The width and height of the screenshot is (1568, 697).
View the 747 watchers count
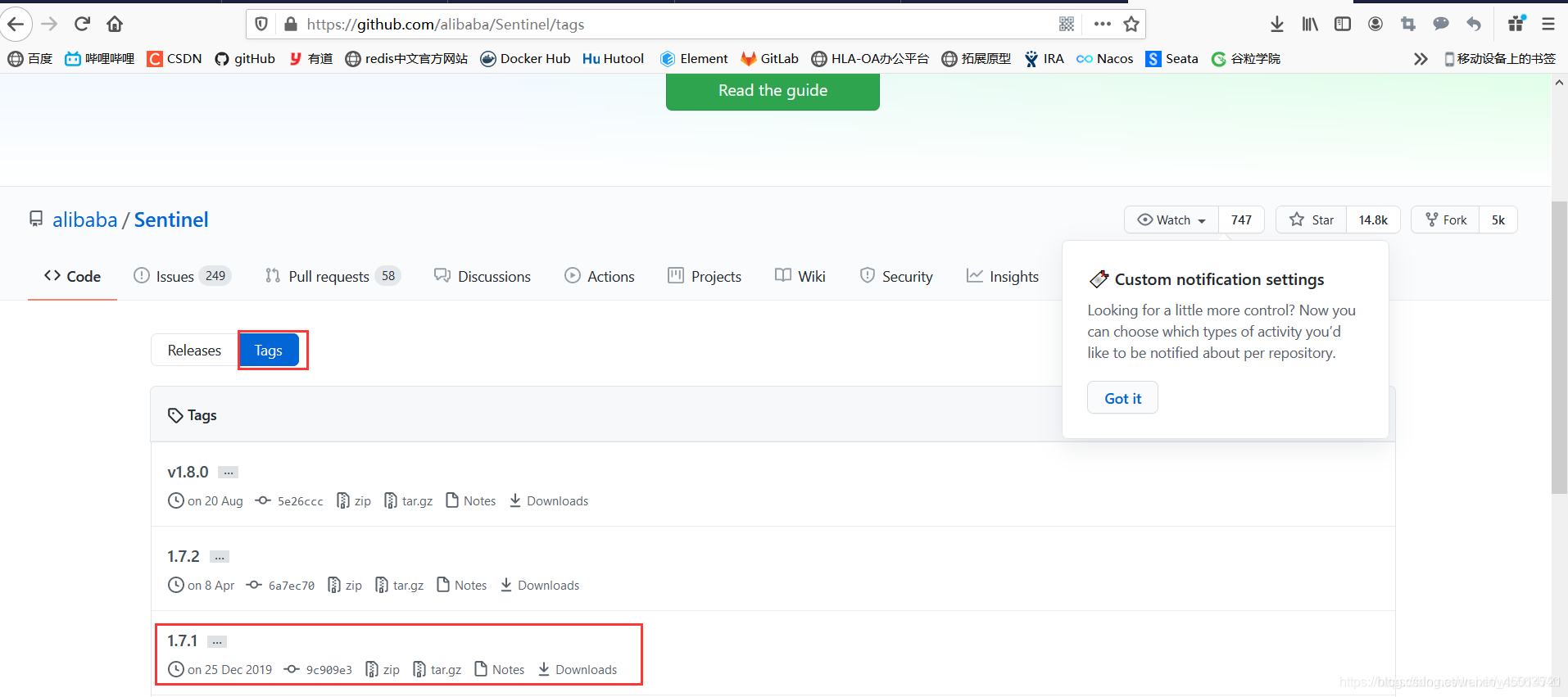point(1241,220)
